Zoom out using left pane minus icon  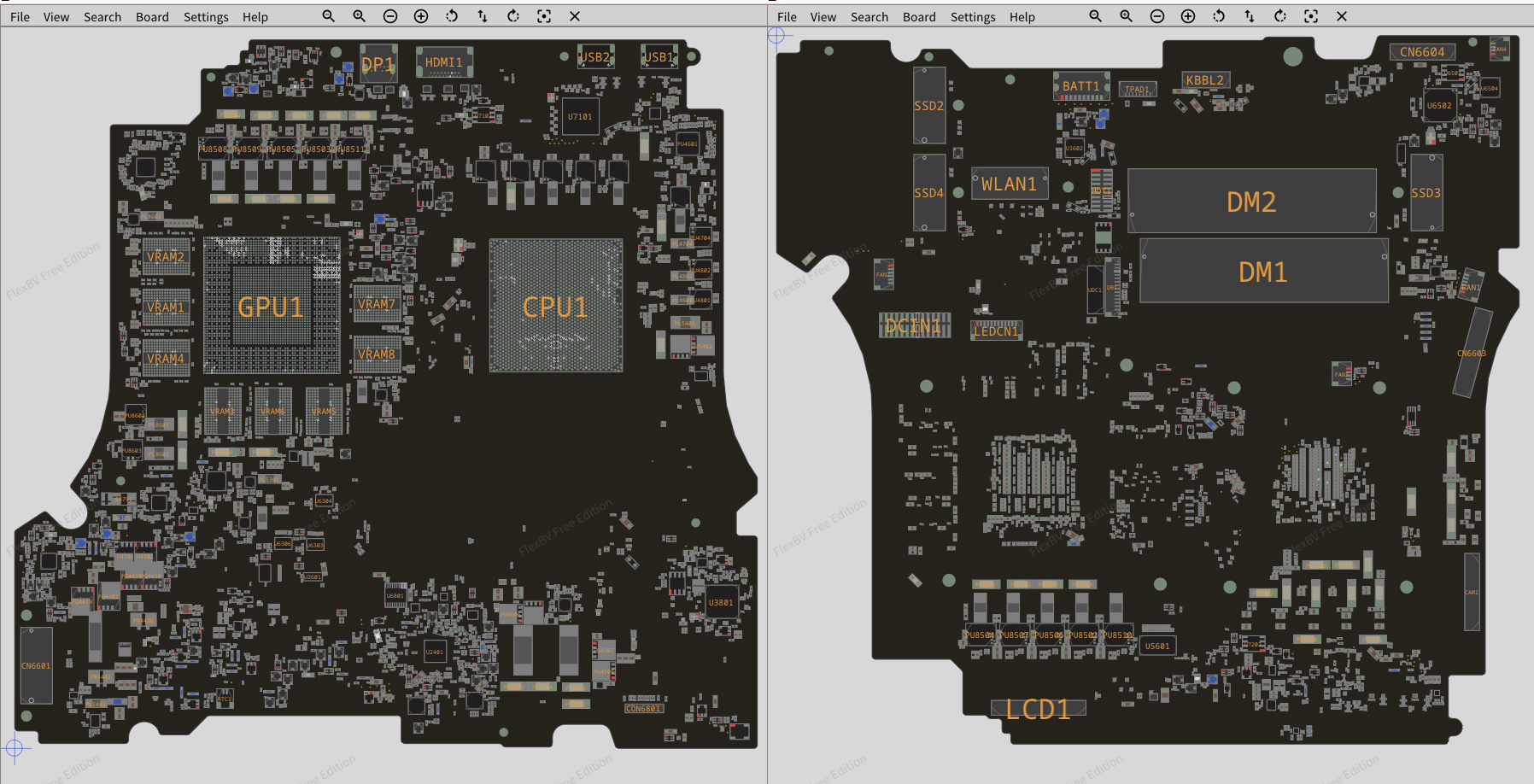(x=390, y=16)
